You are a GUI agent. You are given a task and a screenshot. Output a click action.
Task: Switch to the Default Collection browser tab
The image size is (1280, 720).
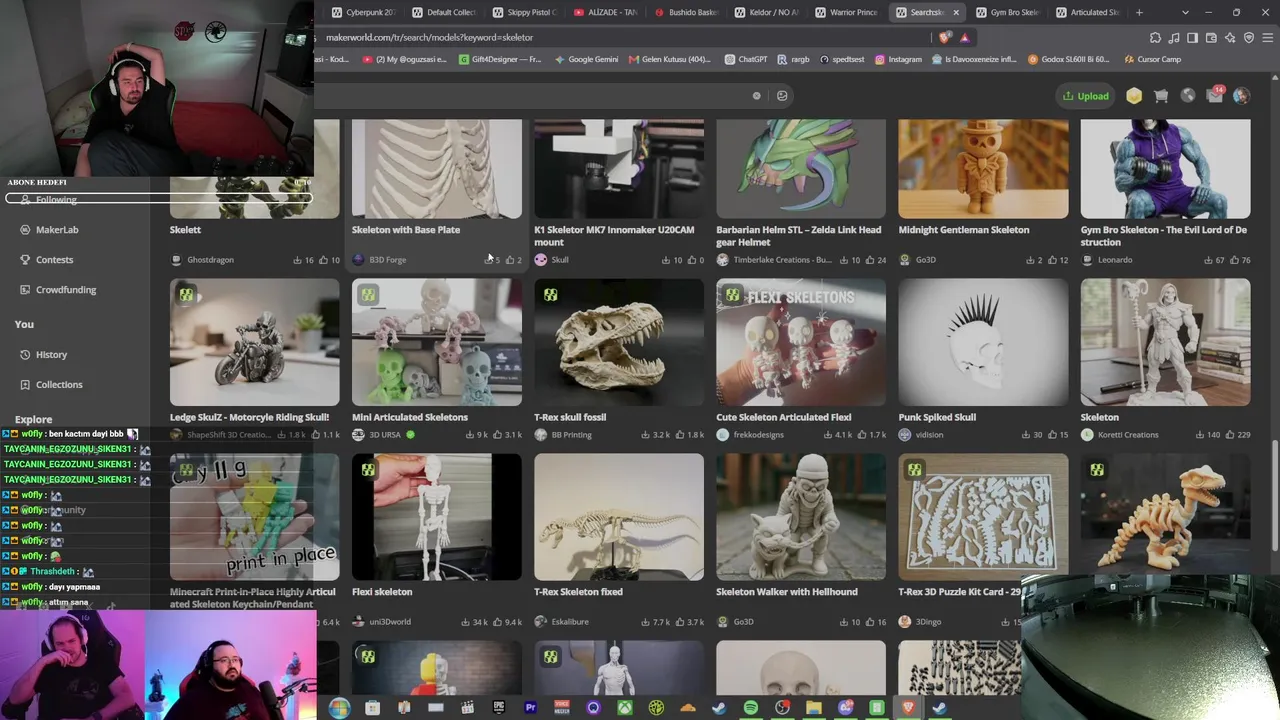(444, 13)
